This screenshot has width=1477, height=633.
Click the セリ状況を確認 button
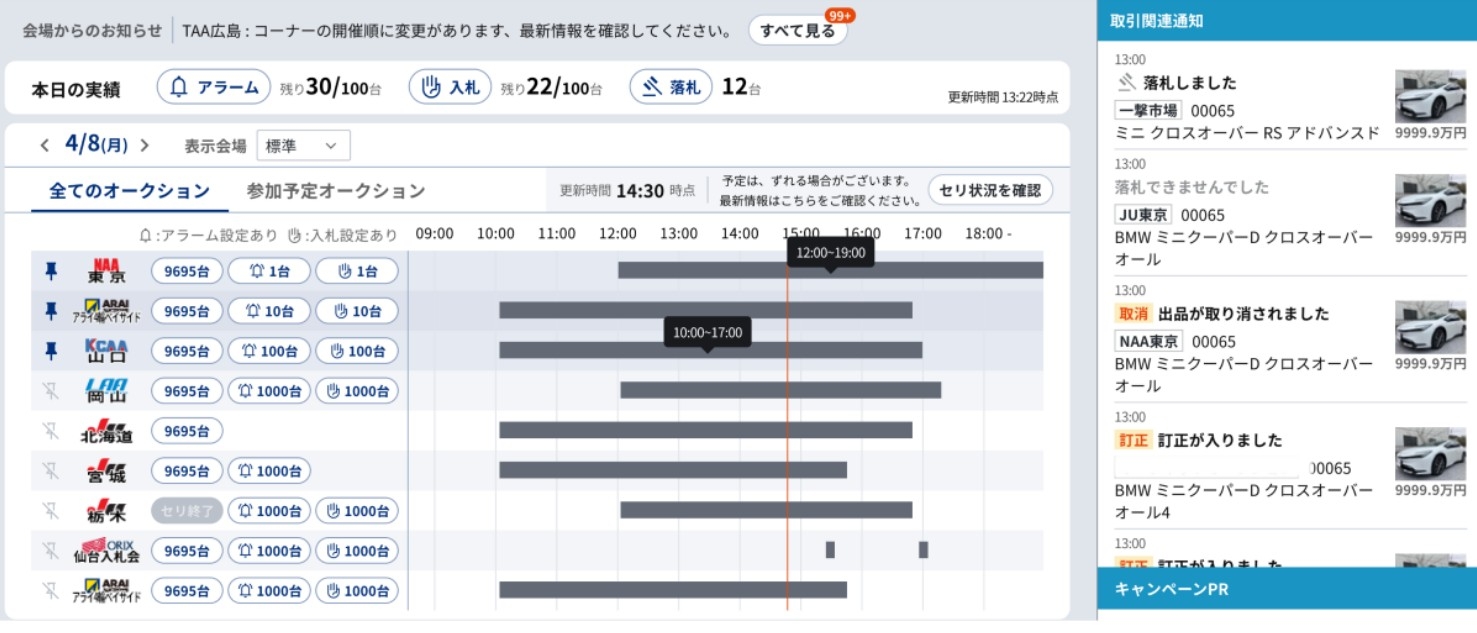[x=990, y=190]
